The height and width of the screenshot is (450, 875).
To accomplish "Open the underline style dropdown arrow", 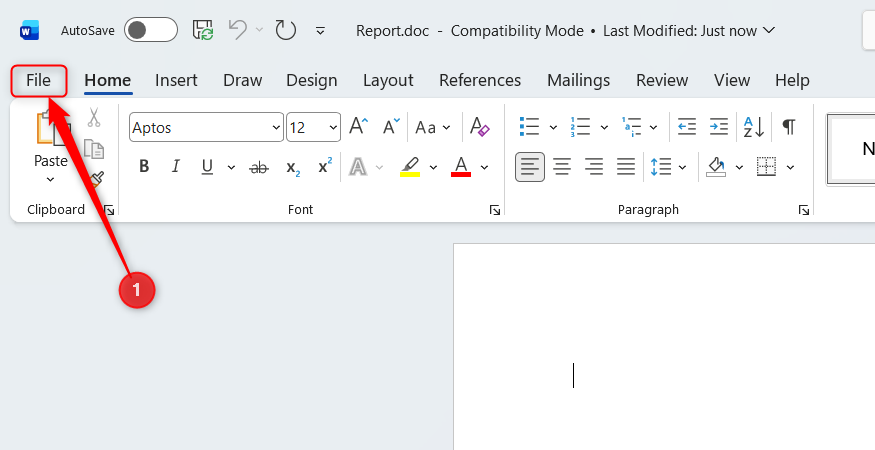I will tap(231, 167).
